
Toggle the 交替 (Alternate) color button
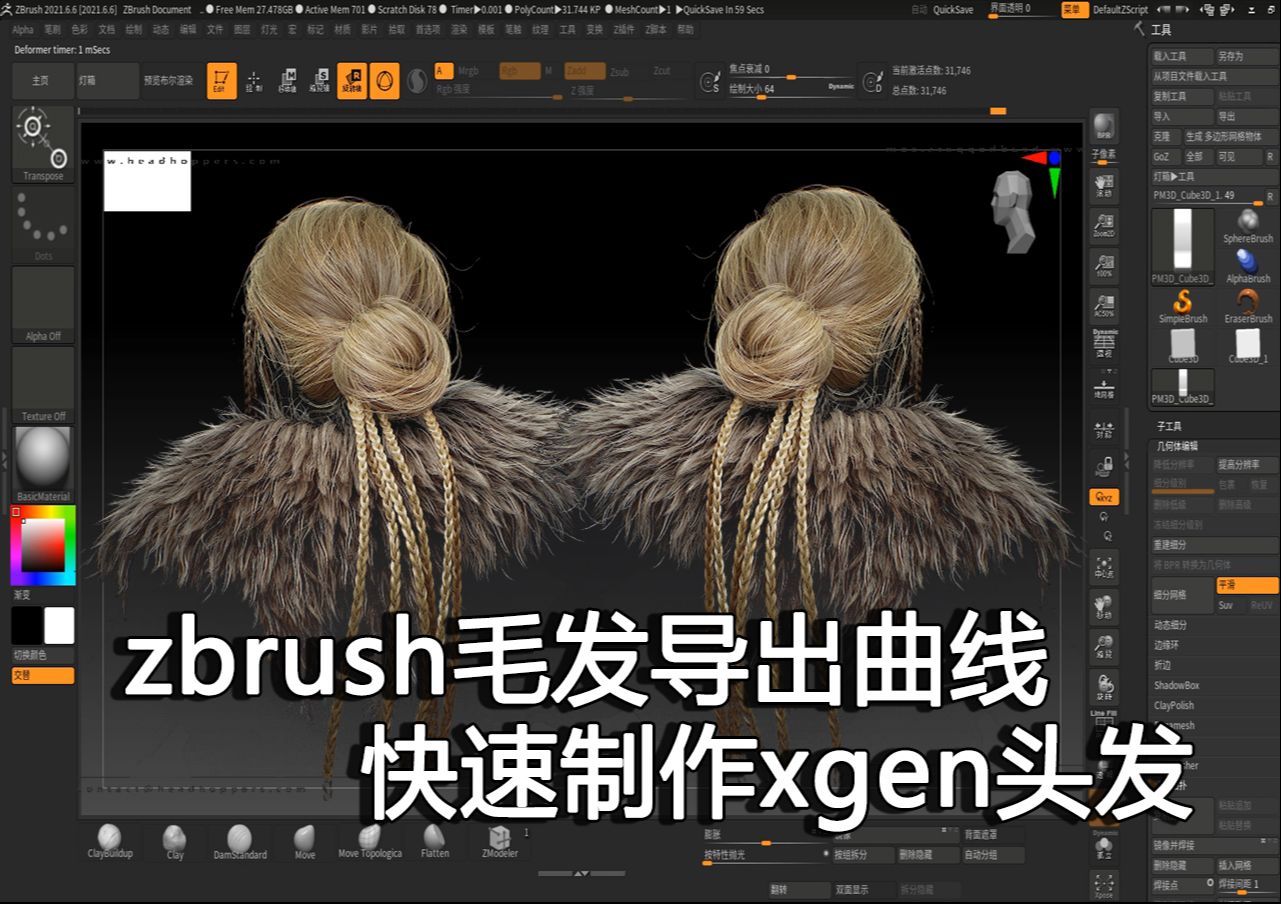tap(43, 675)
